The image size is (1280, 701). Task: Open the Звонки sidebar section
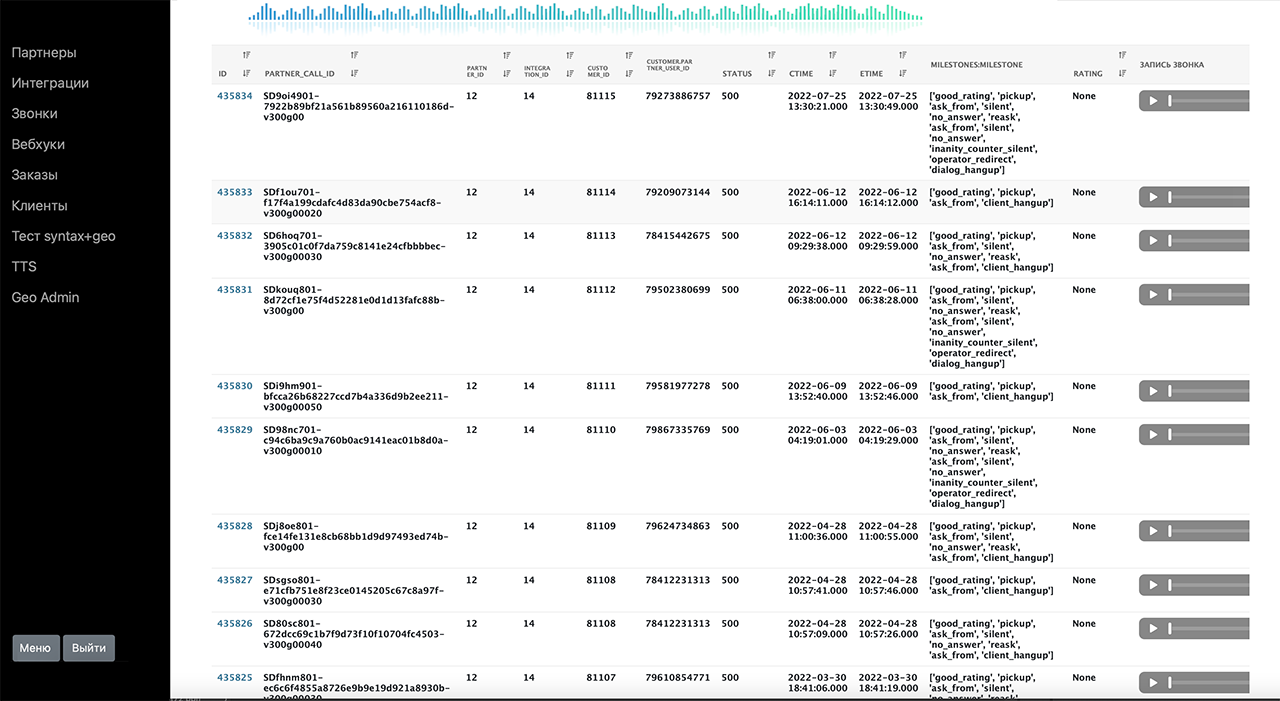pos(35,114)
